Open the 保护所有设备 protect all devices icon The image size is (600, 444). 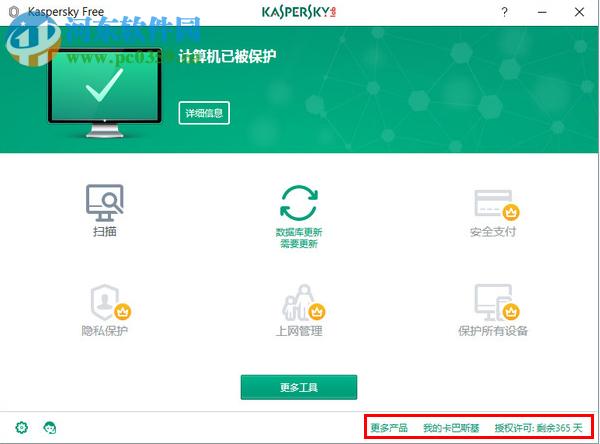coord(496,302)
